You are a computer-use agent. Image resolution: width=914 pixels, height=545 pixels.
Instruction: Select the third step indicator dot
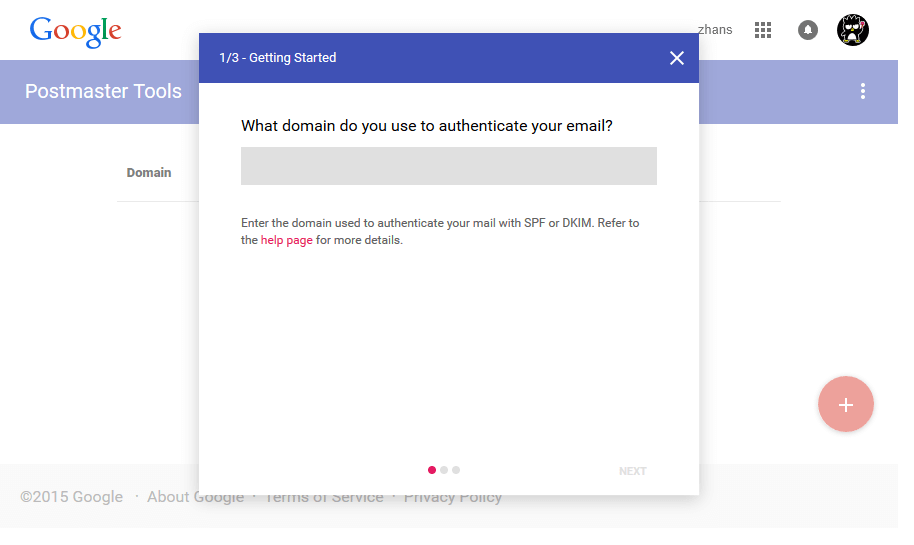456,470
